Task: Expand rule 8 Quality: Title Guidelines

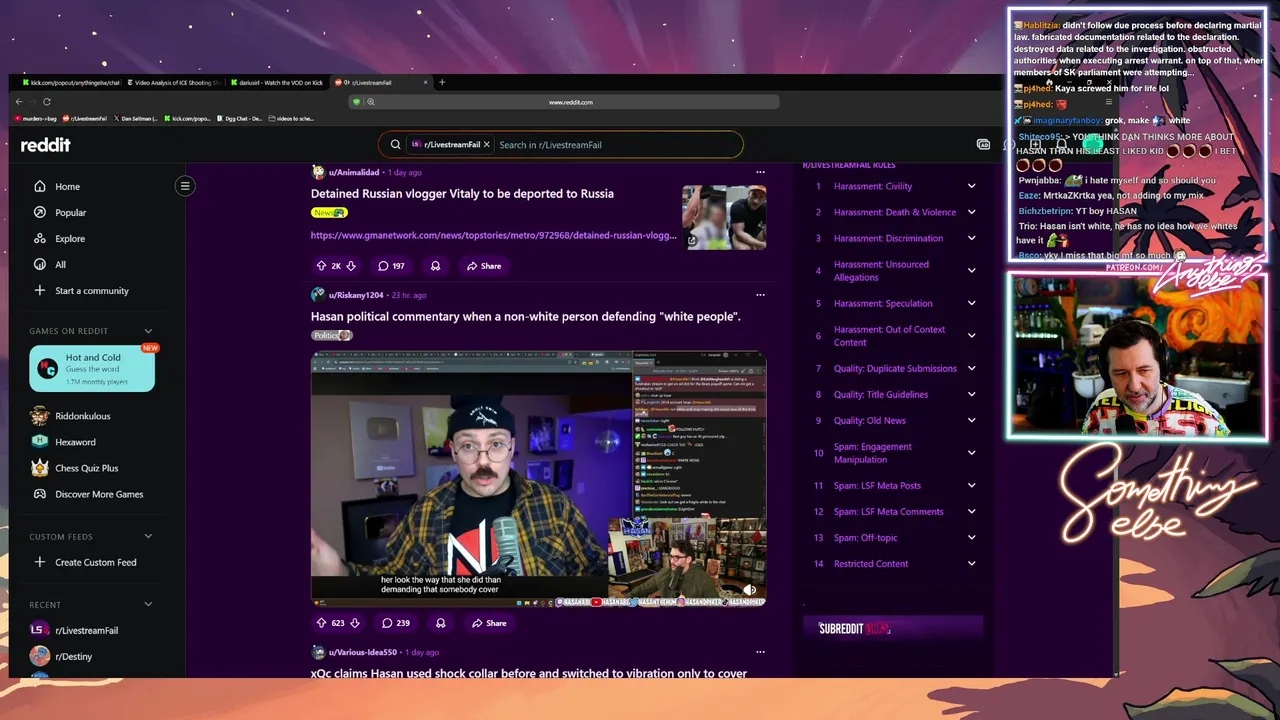Action: (x=971, y=394)
